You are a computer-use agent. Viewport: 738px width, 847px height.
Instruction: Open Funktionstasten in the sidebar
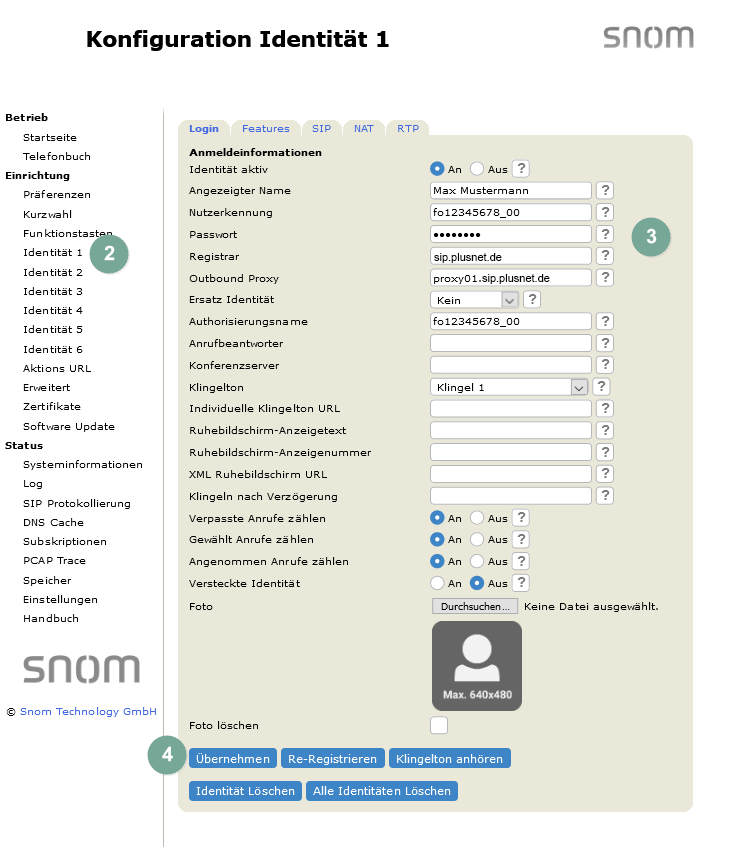pos(68,233)
